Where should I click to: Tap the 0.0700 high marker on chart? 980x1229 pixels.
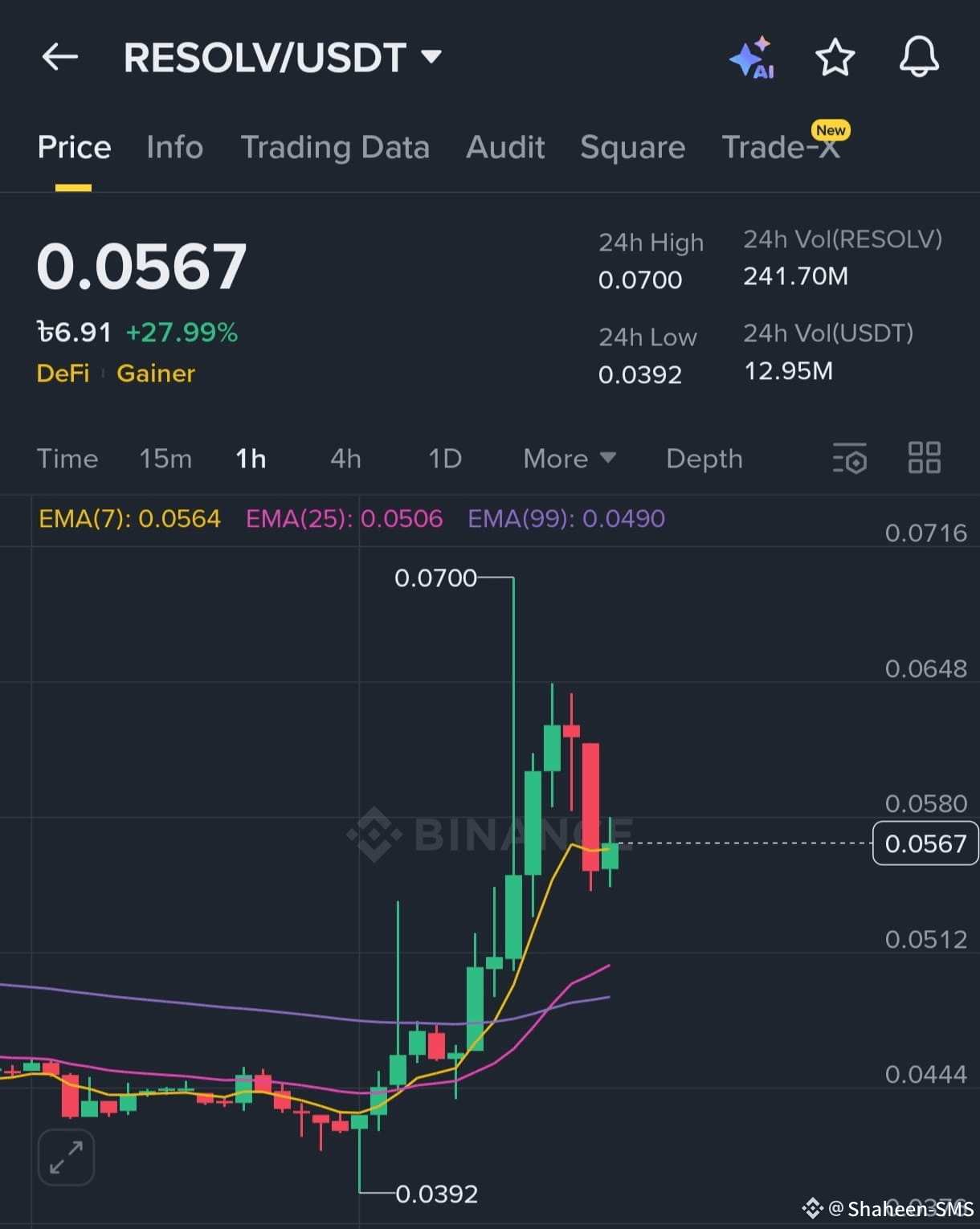(x=435, y=578)
